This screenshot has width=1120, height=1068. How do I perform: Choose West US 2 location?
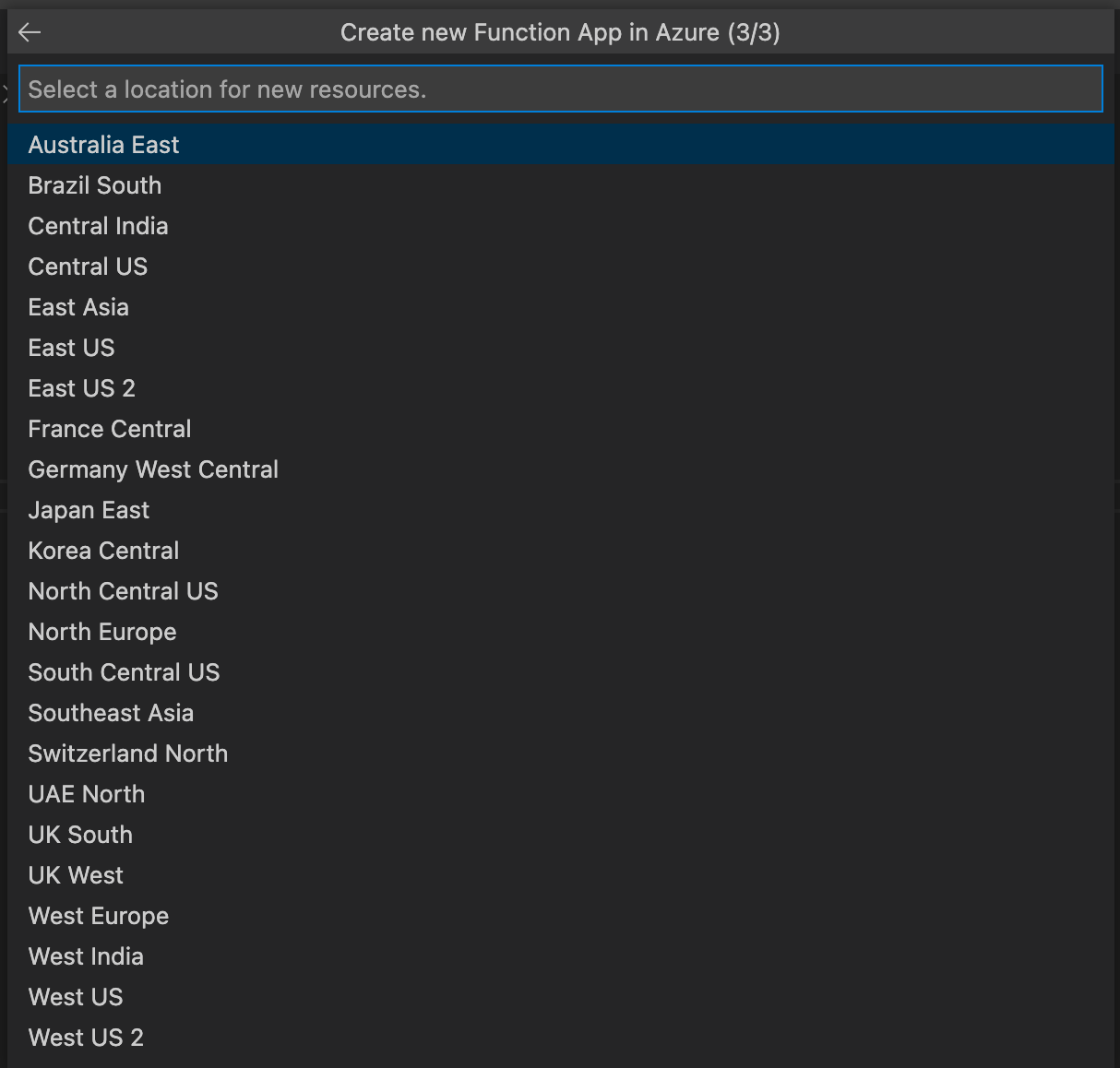tap(86, 1038)
